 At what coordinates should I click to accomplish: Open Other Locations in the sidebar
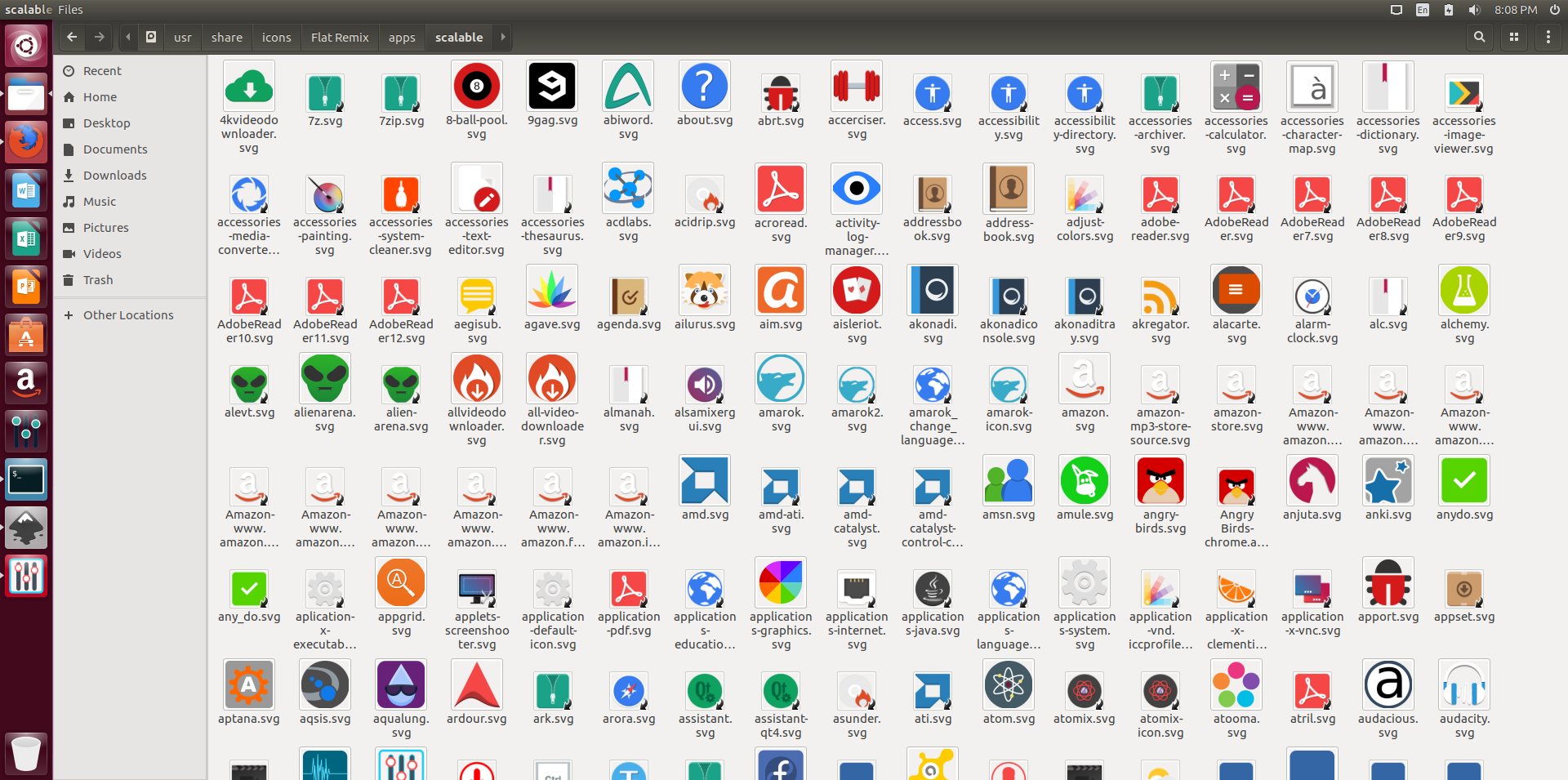128,314
